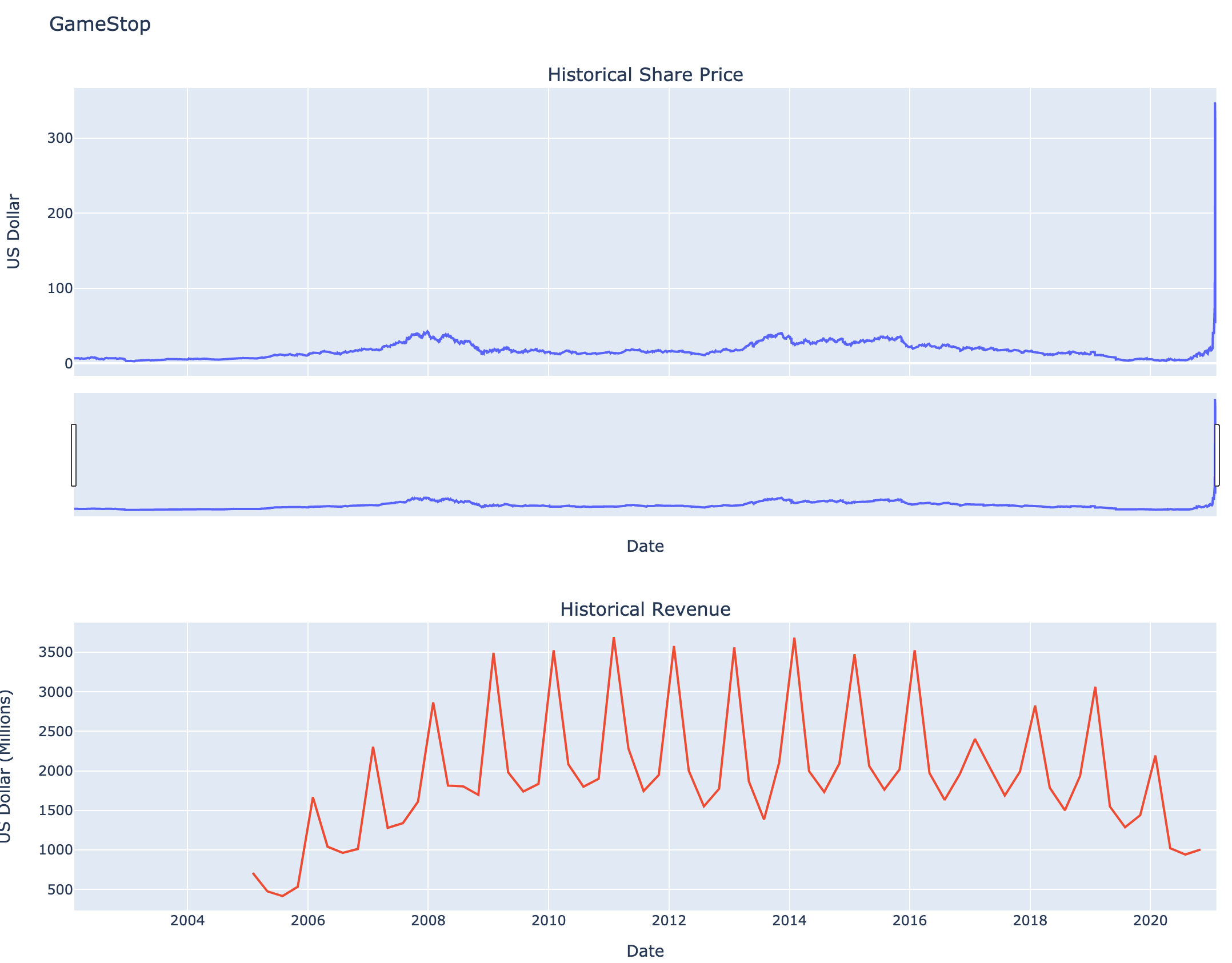Click the "Historical Revenue" subplot title
Screen dimensions: 1232x963
coord(645,609)
